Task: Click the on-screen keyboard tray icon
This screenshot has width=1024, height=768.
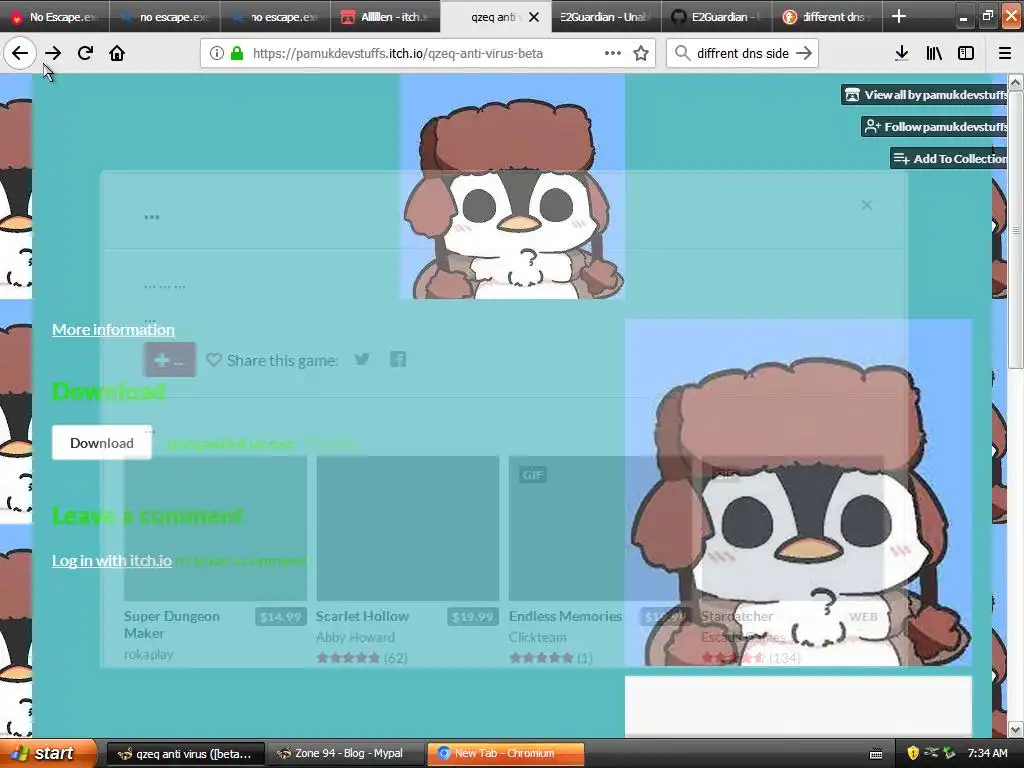Action: click(876, 754)
